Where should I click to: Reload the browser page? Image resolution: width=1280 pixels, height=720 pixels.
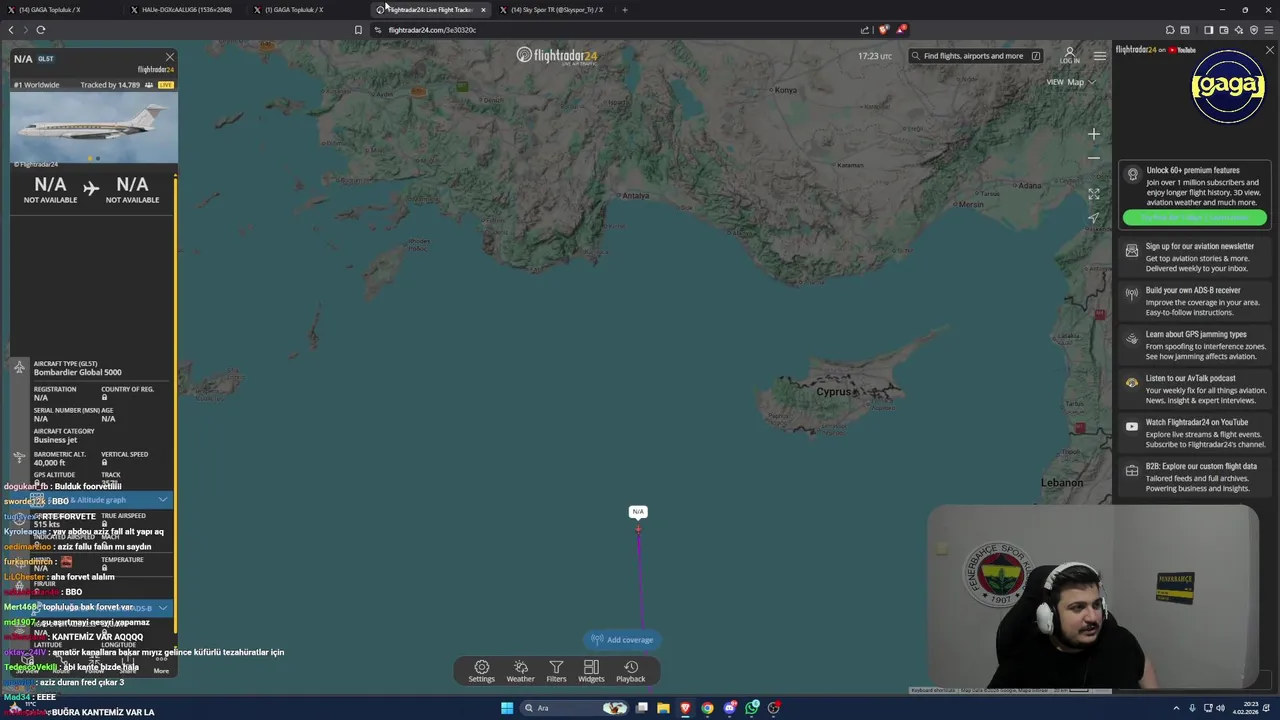point(41,30)
